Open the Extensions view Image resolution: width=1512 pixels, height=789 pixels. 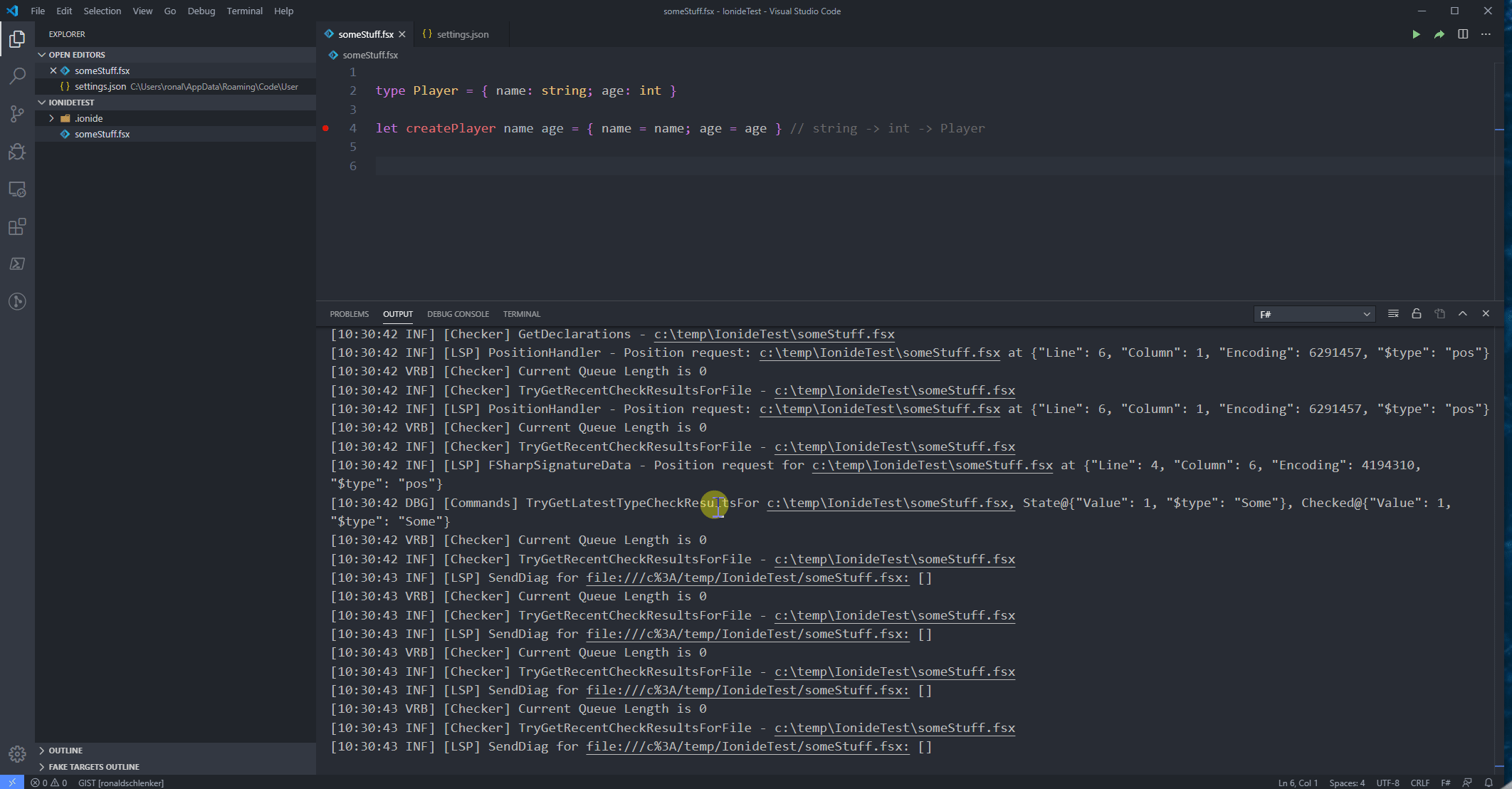coord(17,226)
